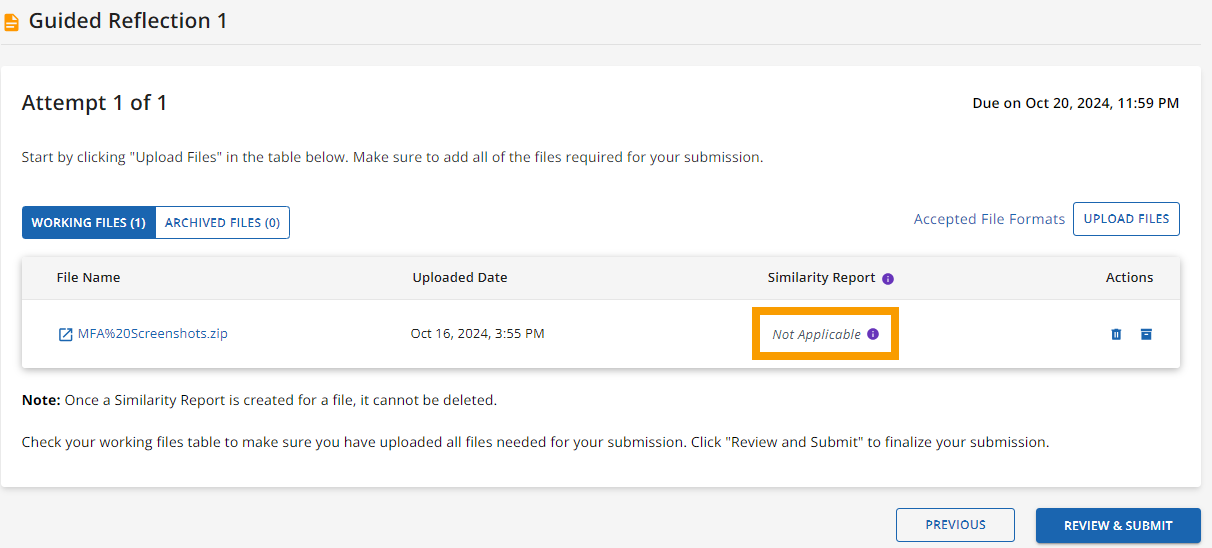Click the Upload Files button
The image size is (1212, 548).
1126,219
